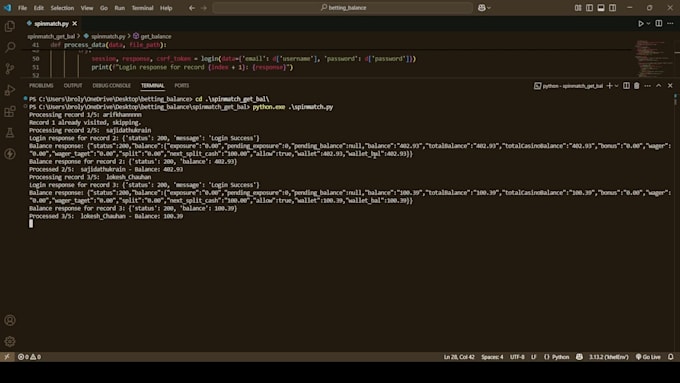Image resolution: width=680 pixels, height=383 pixels.
Task: Click Ln 28, Col 42 cursor position
Action: click(x=459, y=357)
